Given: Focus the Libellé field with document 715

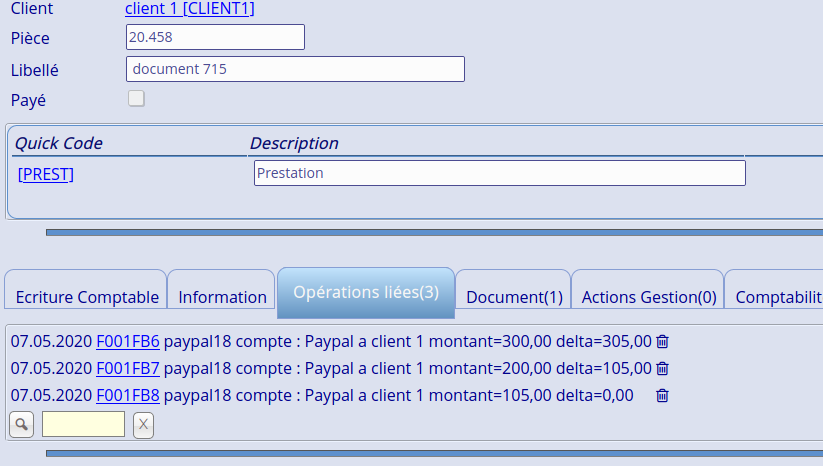Looking at the screenshot, I should tap(295, 69).
